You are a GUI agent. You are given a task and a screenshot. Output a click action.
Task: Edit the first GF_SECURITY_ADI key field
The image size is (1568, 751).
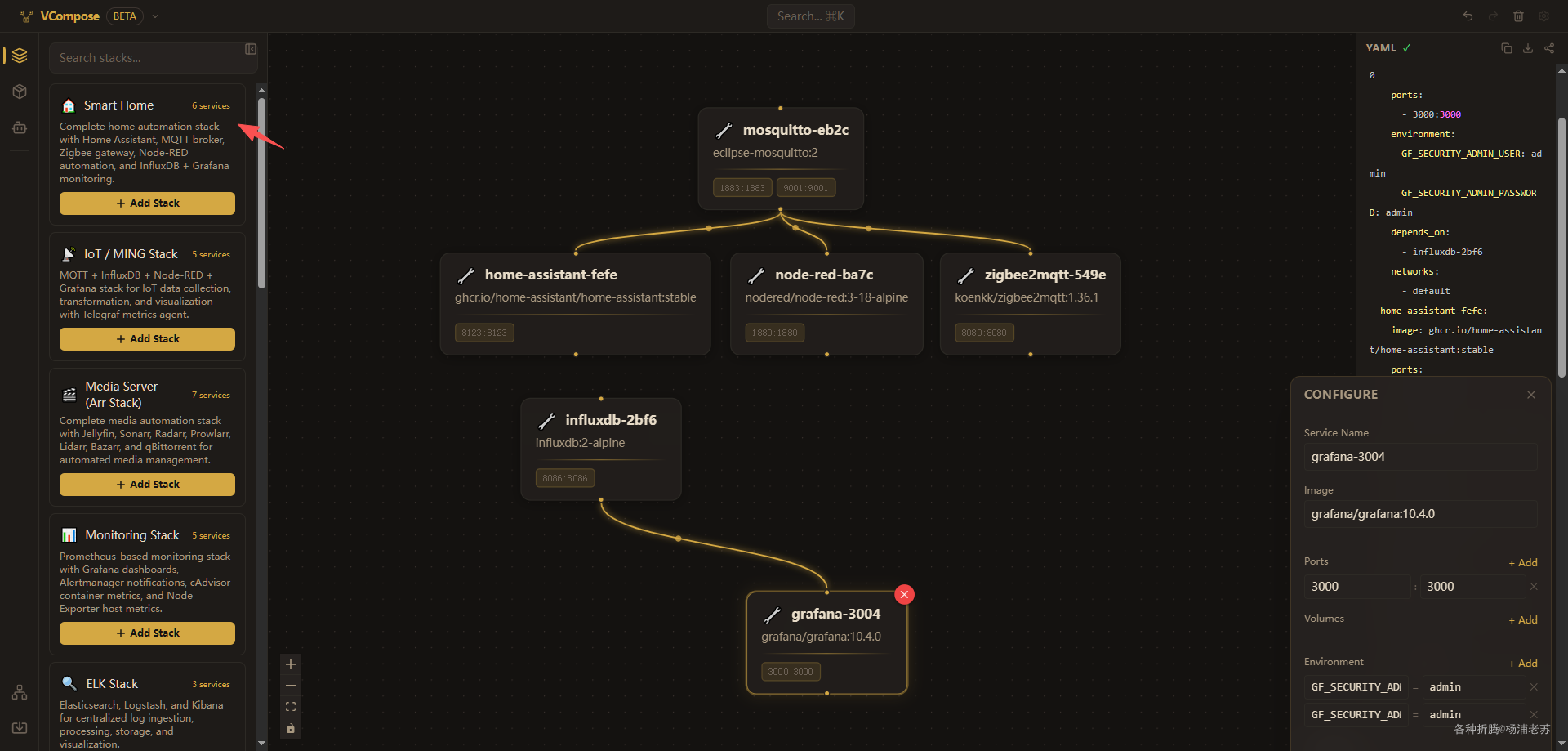(1356, 687)
